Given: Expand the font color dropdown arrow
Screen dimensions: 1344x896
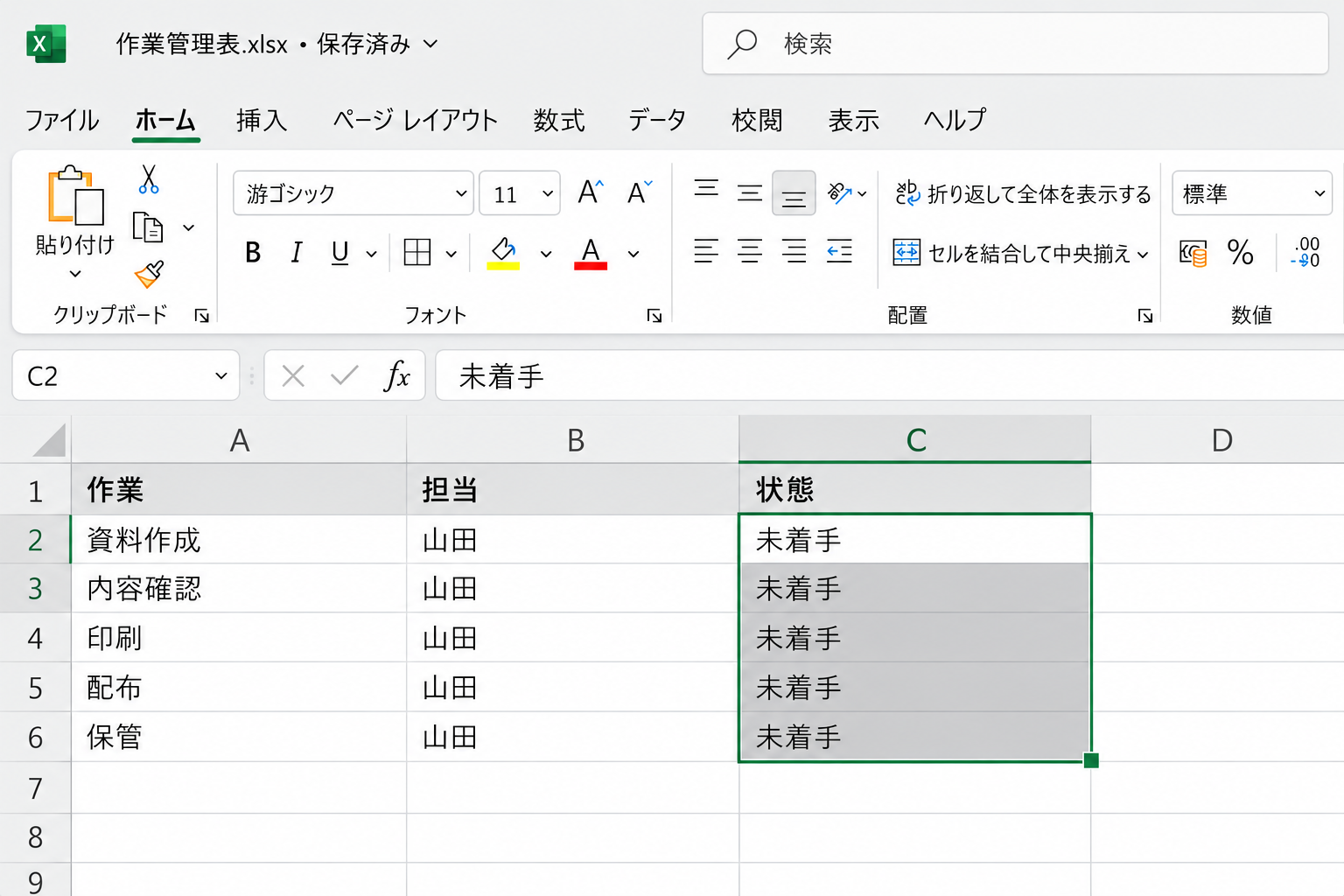Looking at the screenshot, I should point(633,254).
